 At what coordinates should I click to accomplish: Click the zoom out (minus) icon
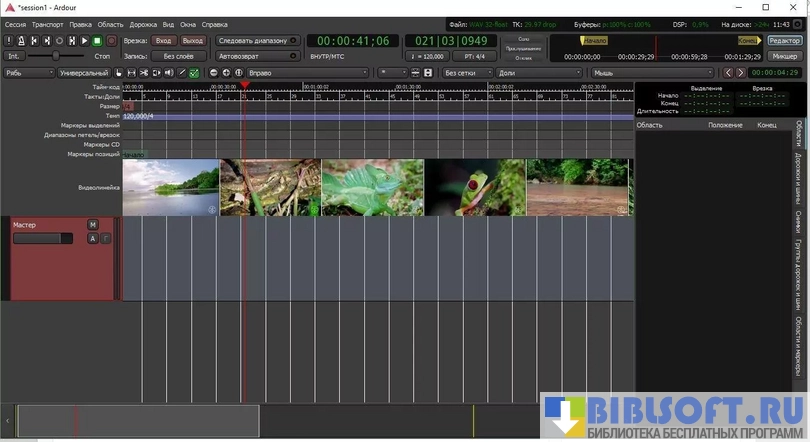point(213,73)
